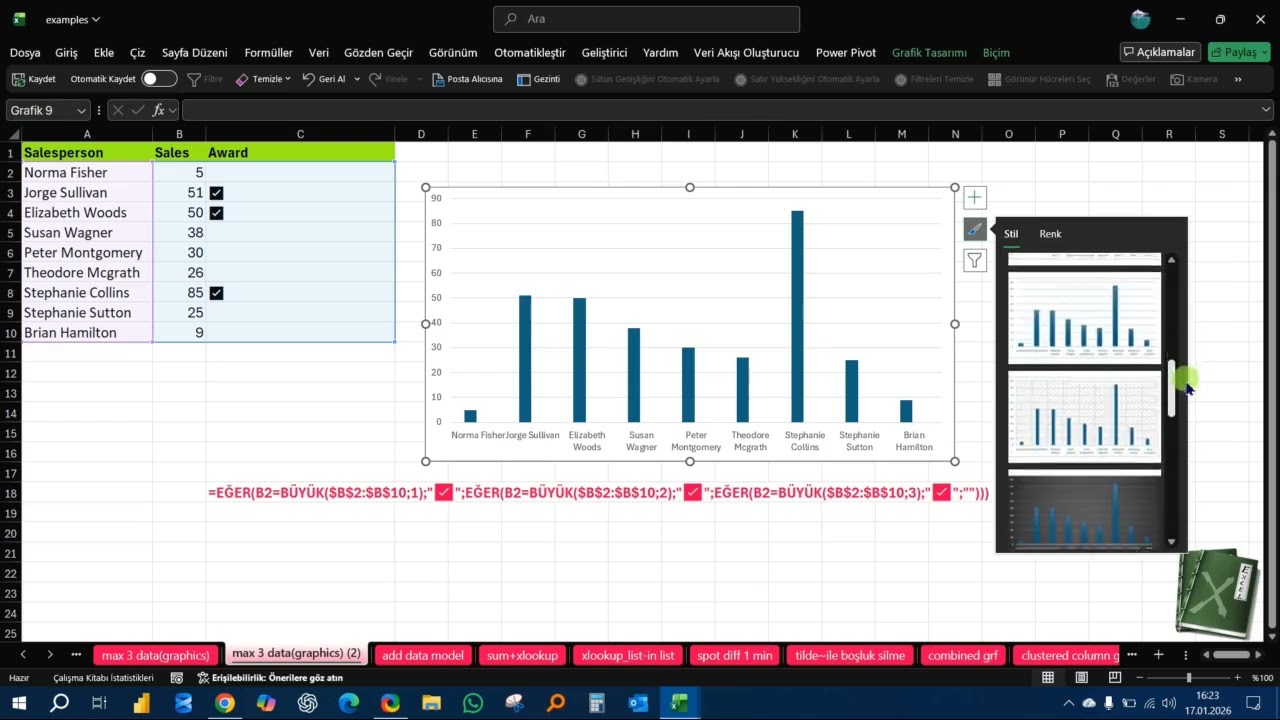Viewport: 1280px width, 720px height.
Task: Open the spot diff 1 min sheet tab
Action: point(735,655)
